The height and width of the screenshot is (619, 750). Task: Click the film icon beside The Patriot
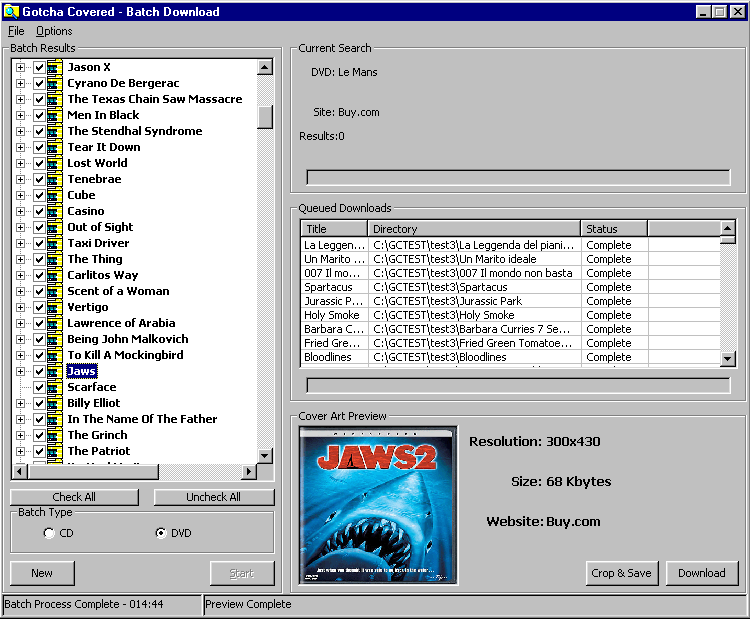pos(55,451)
